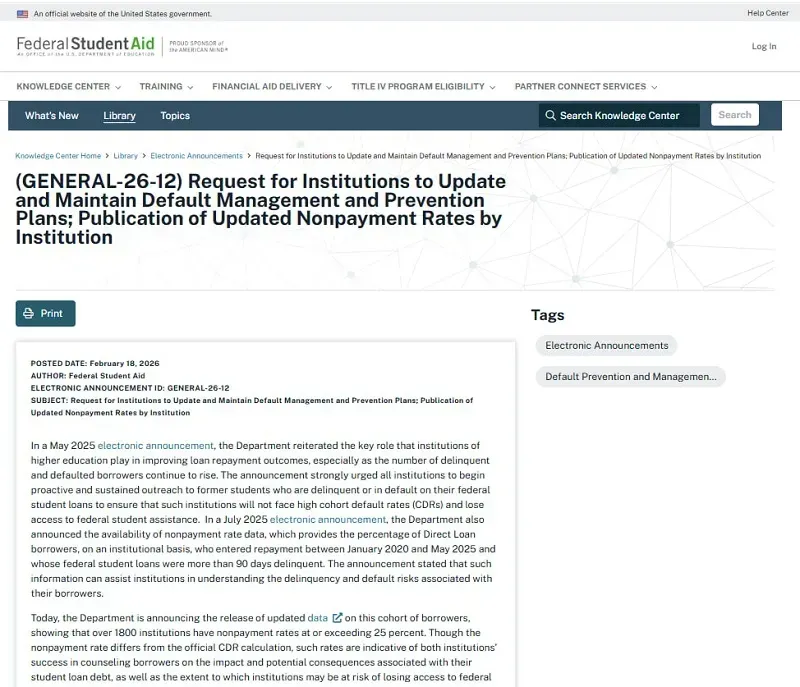Screen dimensions: 800x687
Task: Click the printer icon in Print button
Action: tap(28, 314)
